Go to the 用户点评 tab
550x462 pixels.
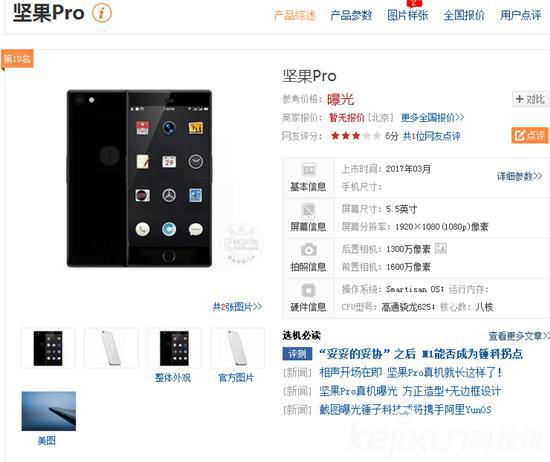pyautogui.click(x=521, y=15)
